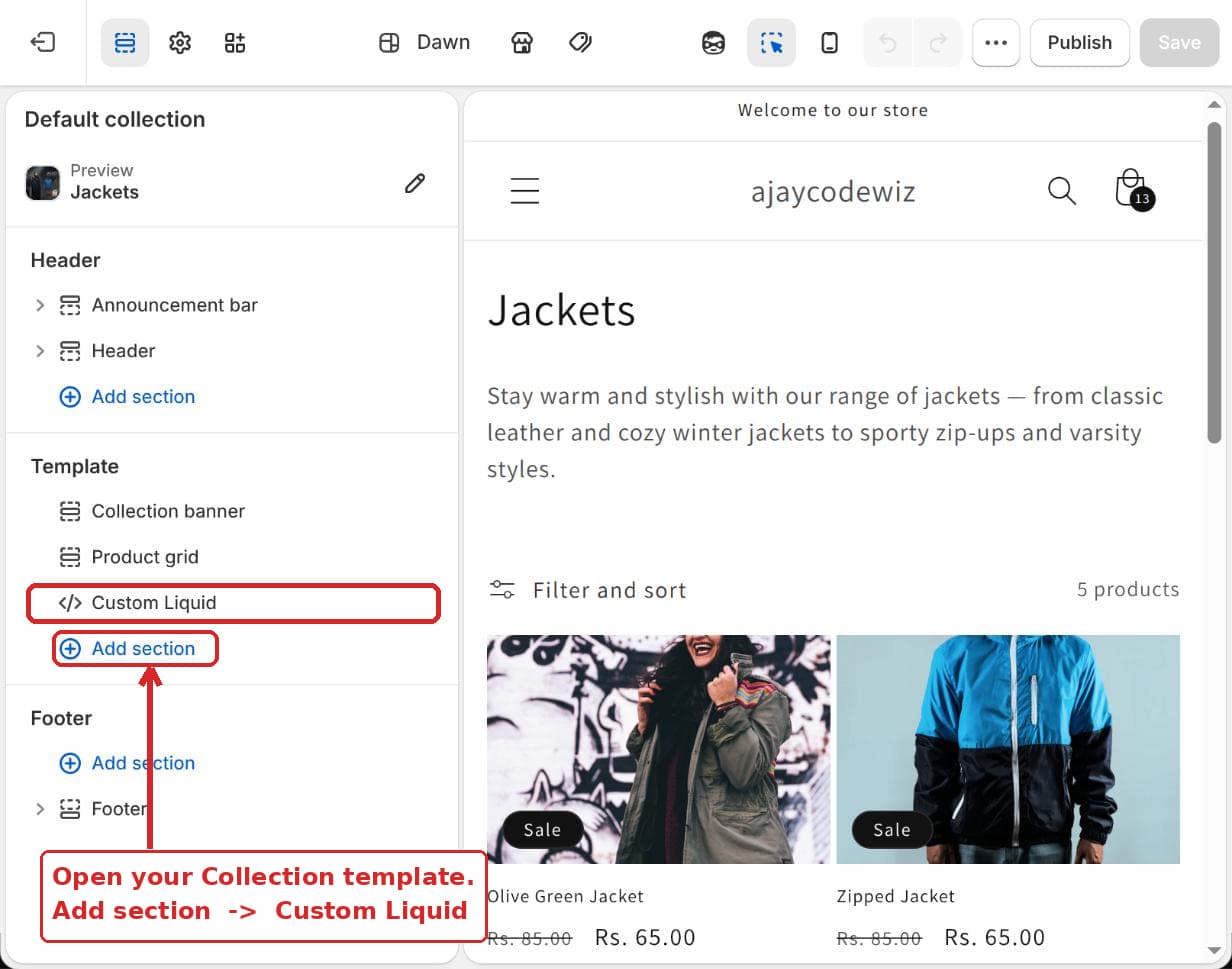Viewport: 1232px width, 969px height.
Task: Click the undo arrow
Action: 888,43
